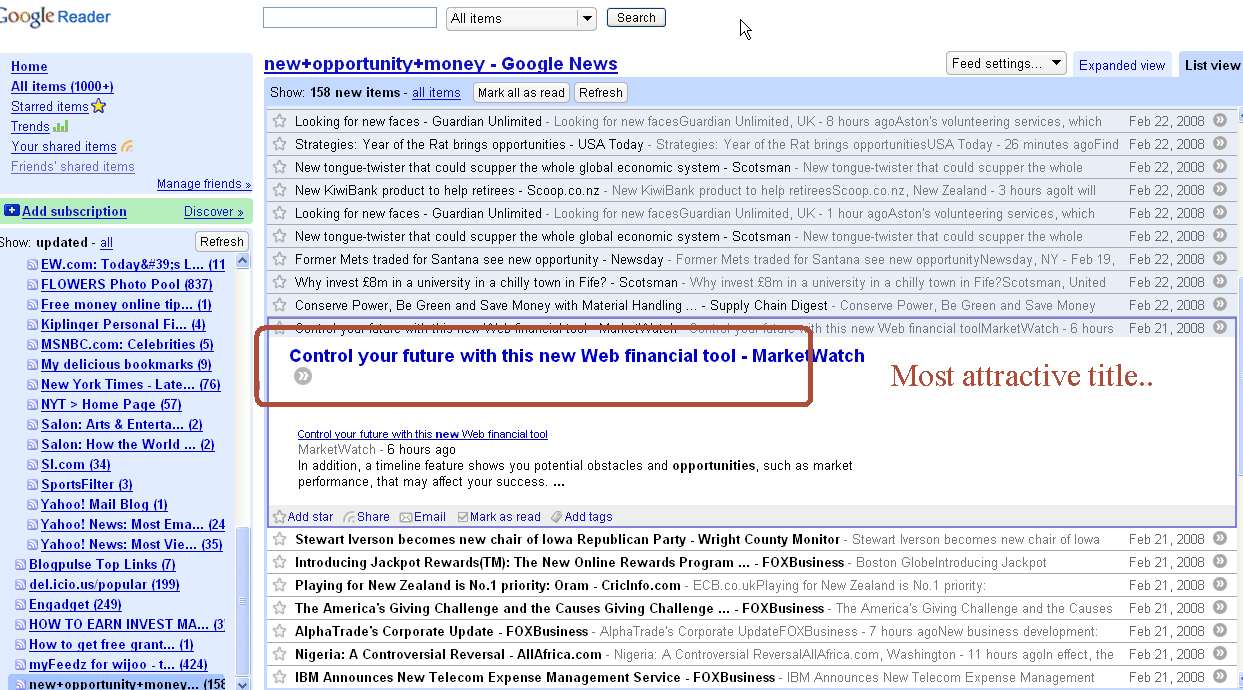
Task: Click Refresh button in the feed toolbar
Action: tap(600, 92)
